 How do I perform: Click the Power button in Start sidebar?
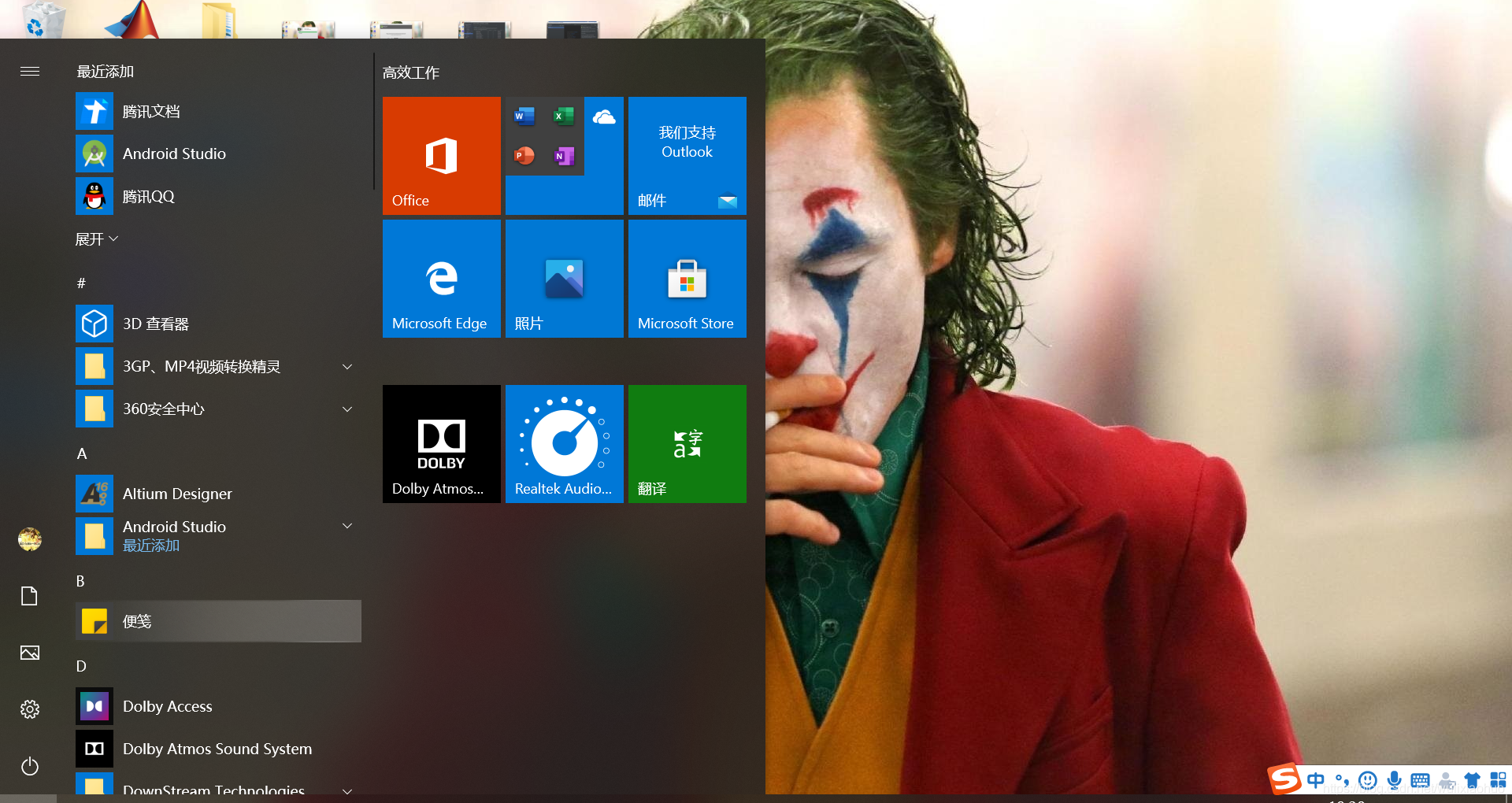point(30,766)
